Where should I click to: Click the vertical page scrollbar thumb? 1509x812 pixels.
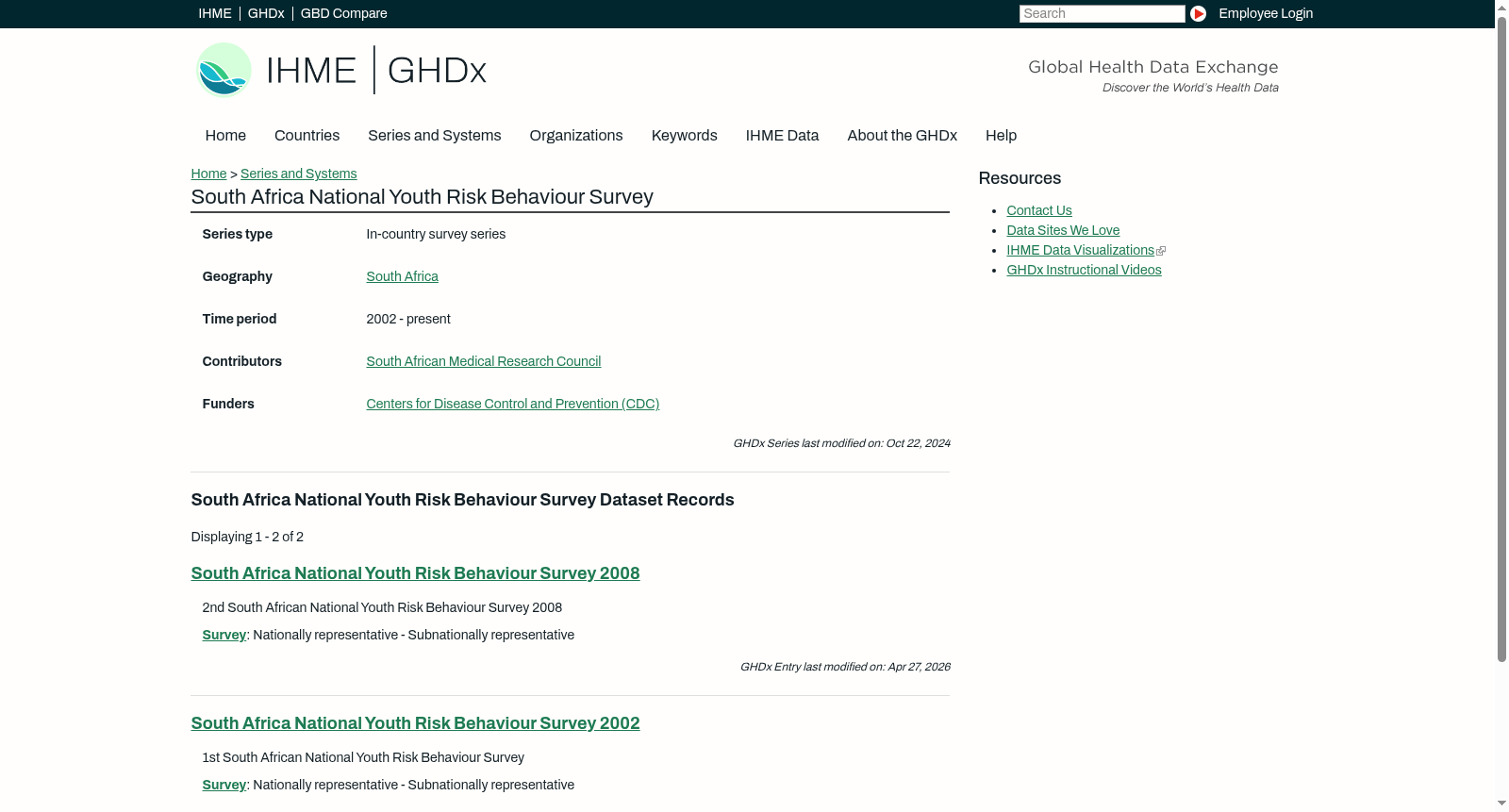point(1501,338)
